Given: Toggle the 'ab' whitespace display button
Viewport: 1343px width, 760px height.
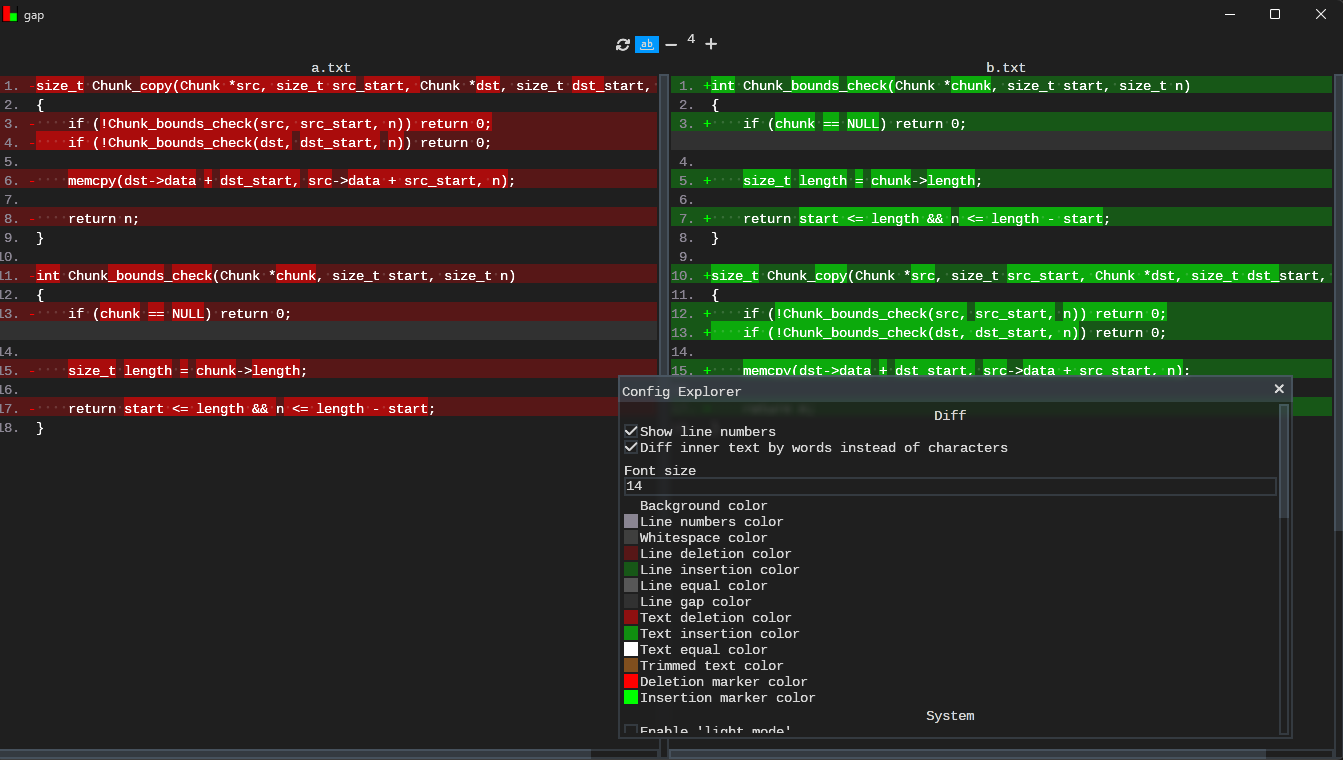Looking at the screenshot, I should pyautogui.click(x=647, y=44).
